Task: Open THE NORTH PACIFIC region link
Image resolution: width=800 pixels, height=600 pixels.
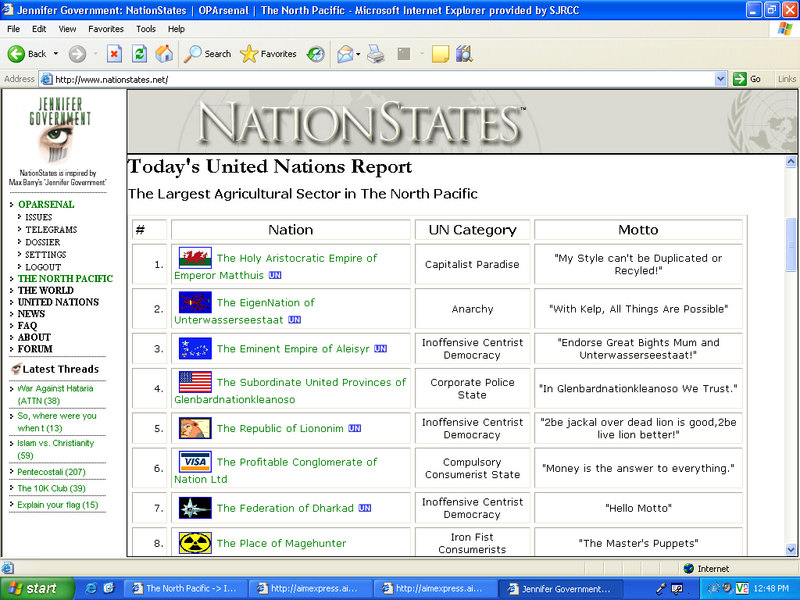Action: pos(65,279)
